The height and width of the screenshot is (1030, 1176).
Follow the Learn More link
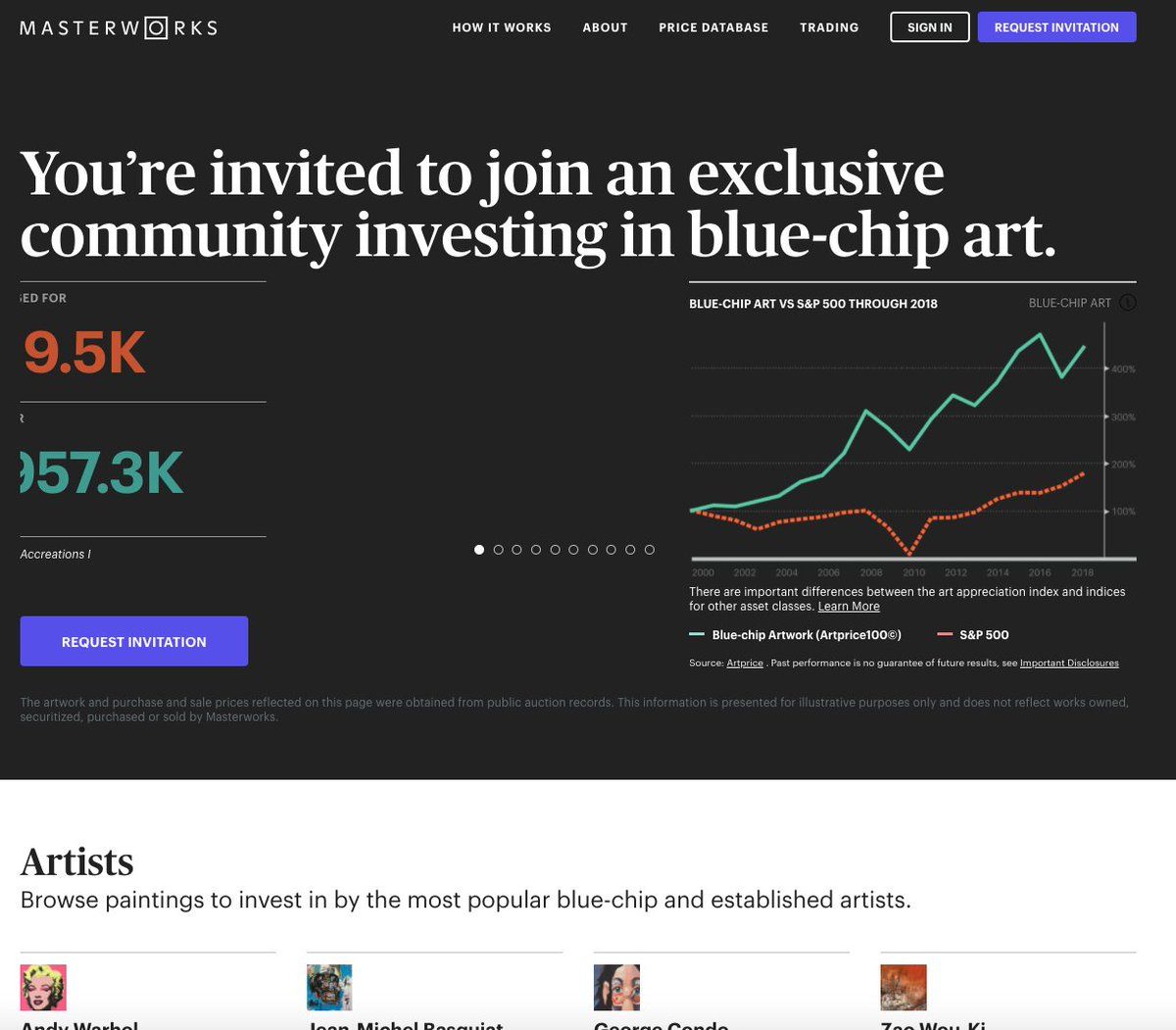(849, 607)
